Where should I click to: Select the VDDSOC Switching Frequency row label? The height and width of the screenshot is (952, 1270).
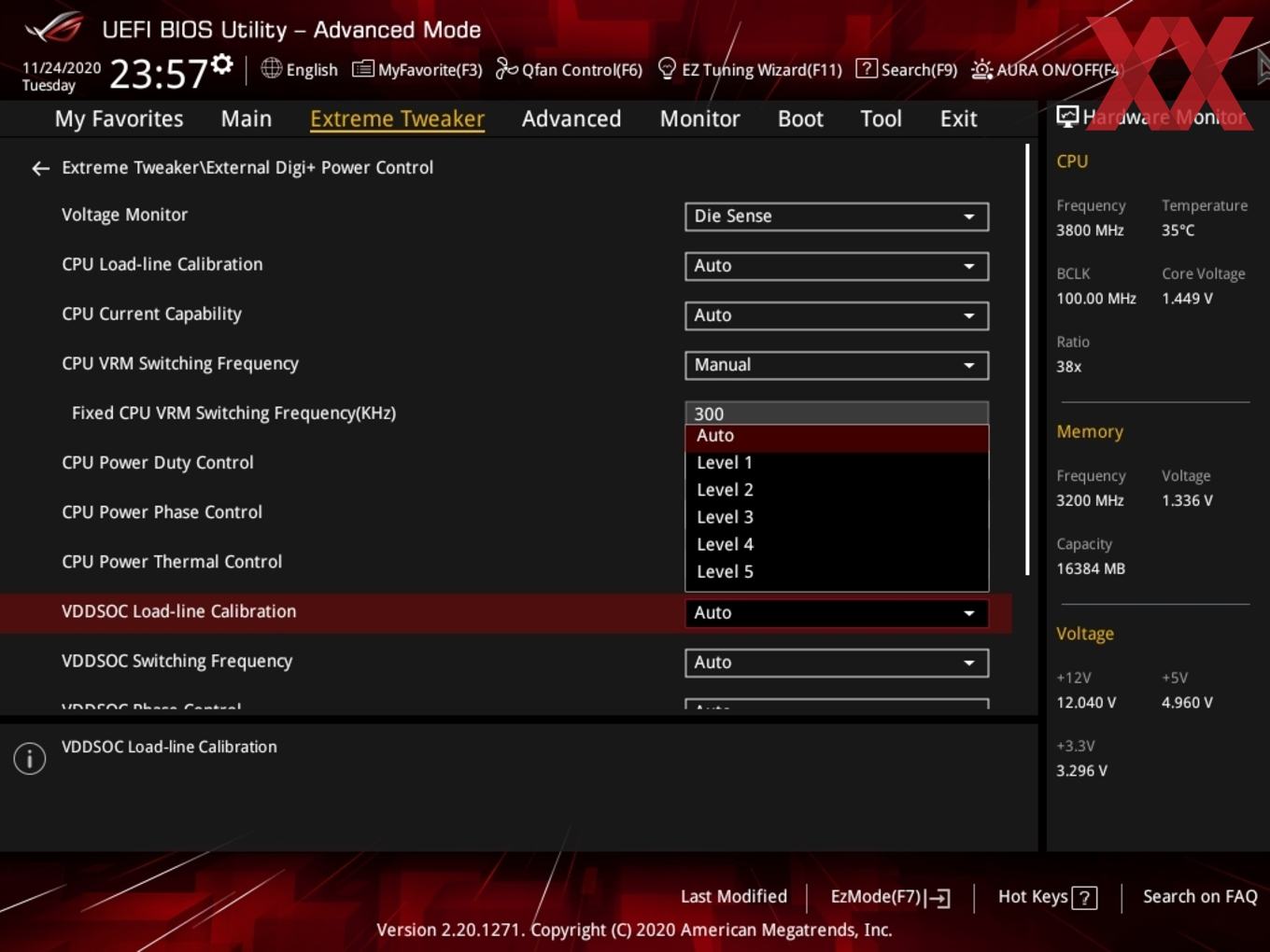[176, 662]
